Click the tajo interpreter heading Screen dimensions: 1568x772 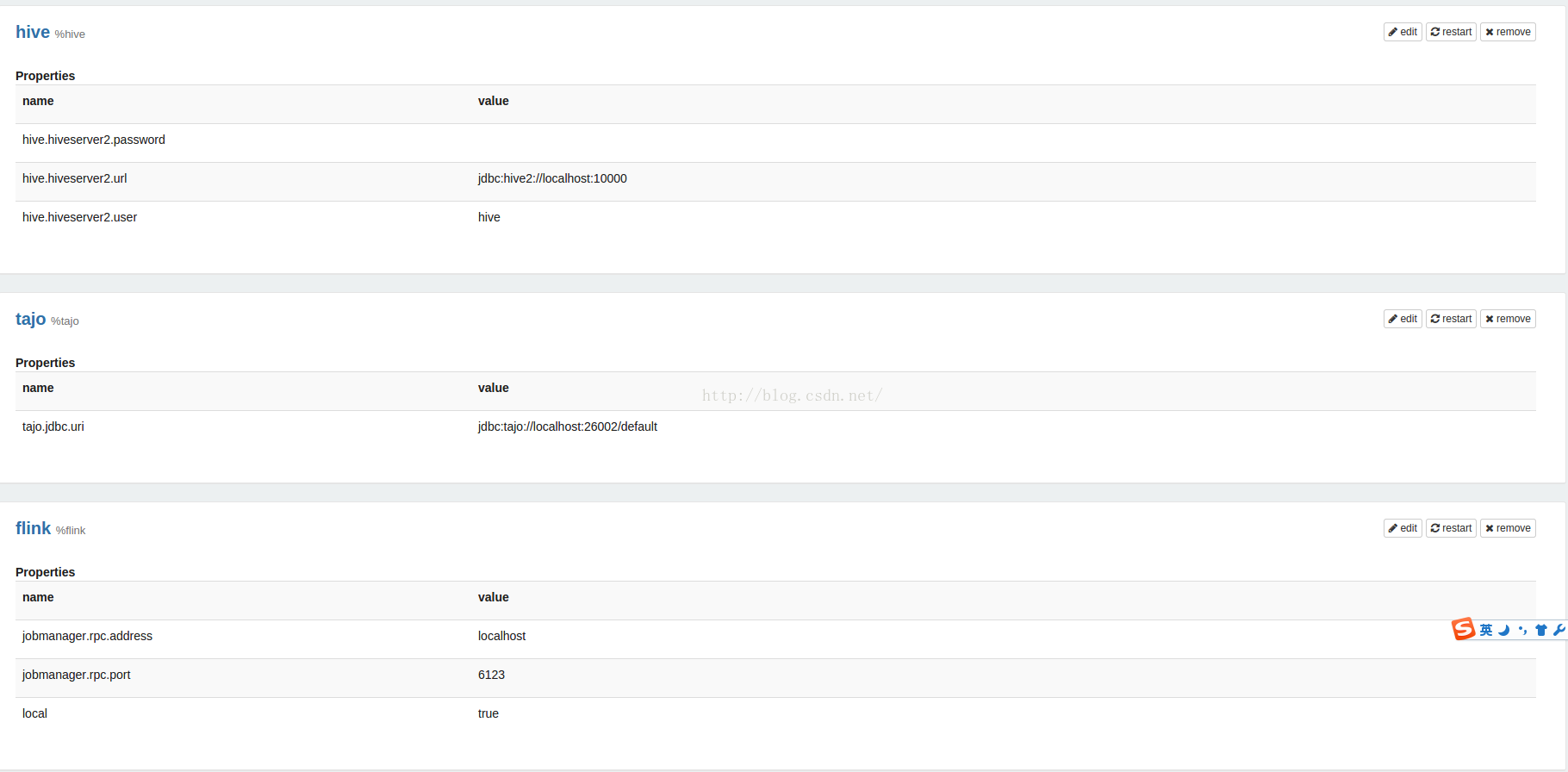tap(31, 319)
